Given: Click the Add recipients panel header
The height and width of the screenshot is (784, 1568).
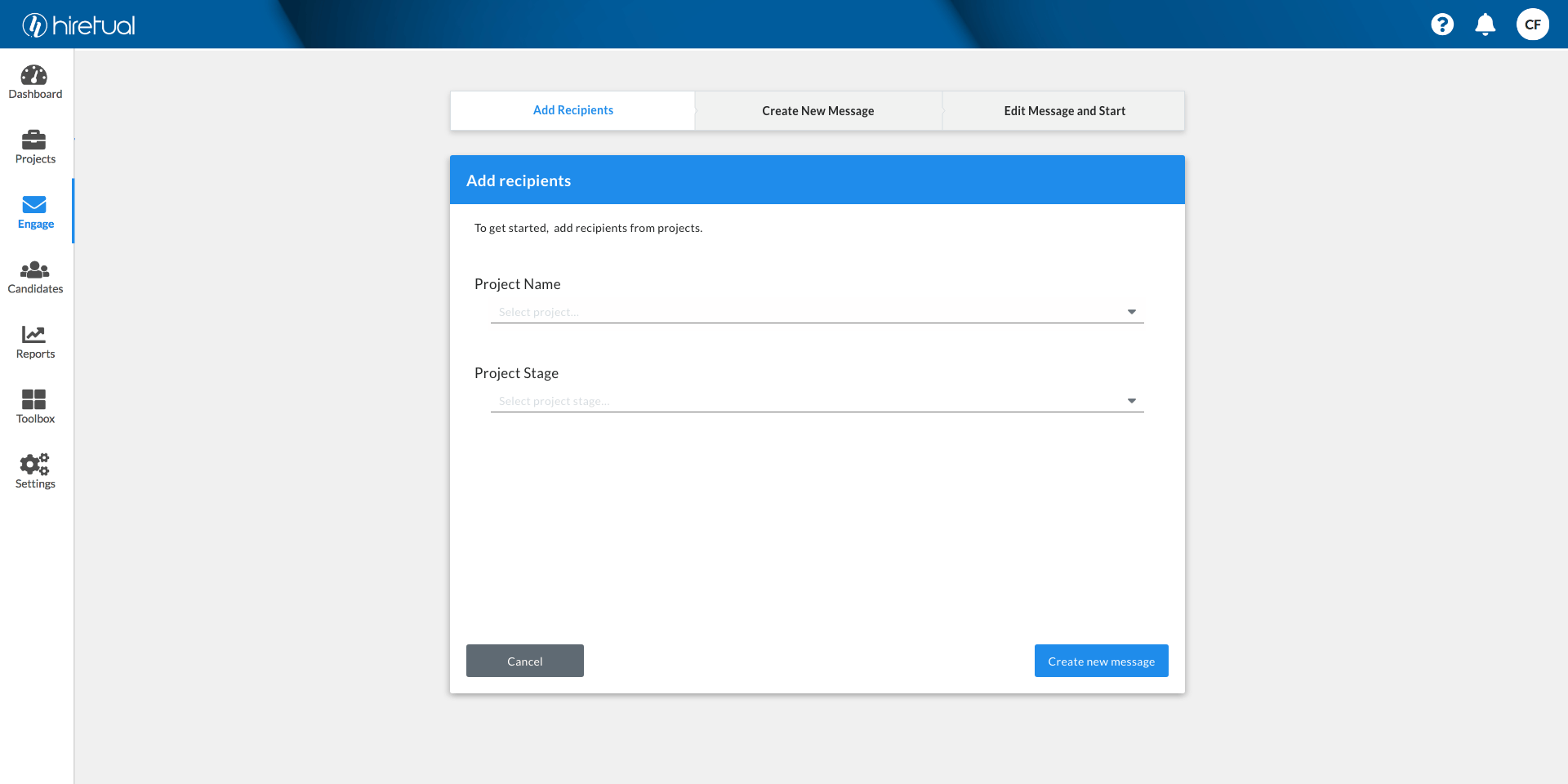Looking at the screenshot, I should (817, 180).
